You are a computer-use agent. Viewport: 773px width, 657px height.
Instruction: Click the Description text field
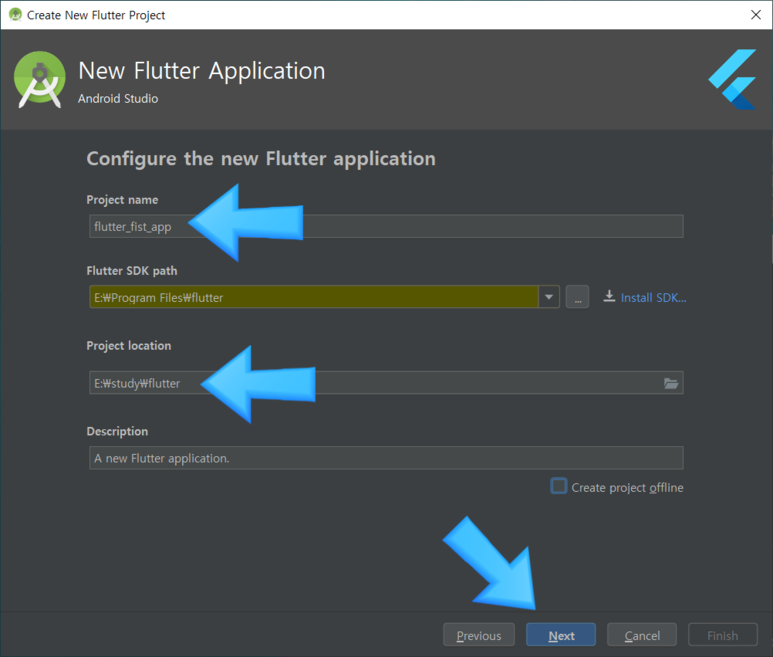pos(386,458)
